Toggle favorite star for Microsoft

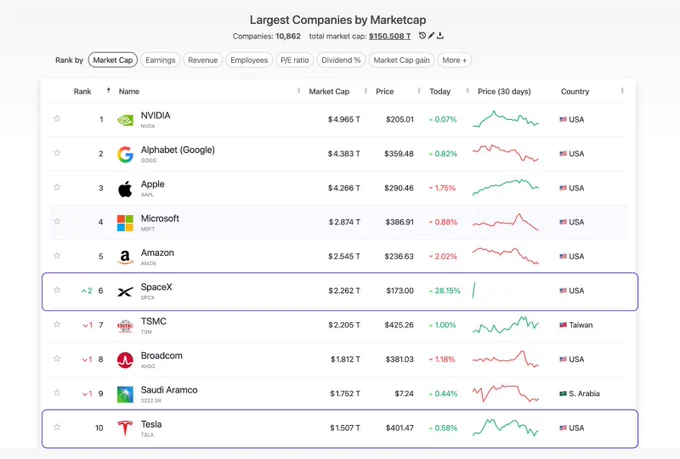57,221
